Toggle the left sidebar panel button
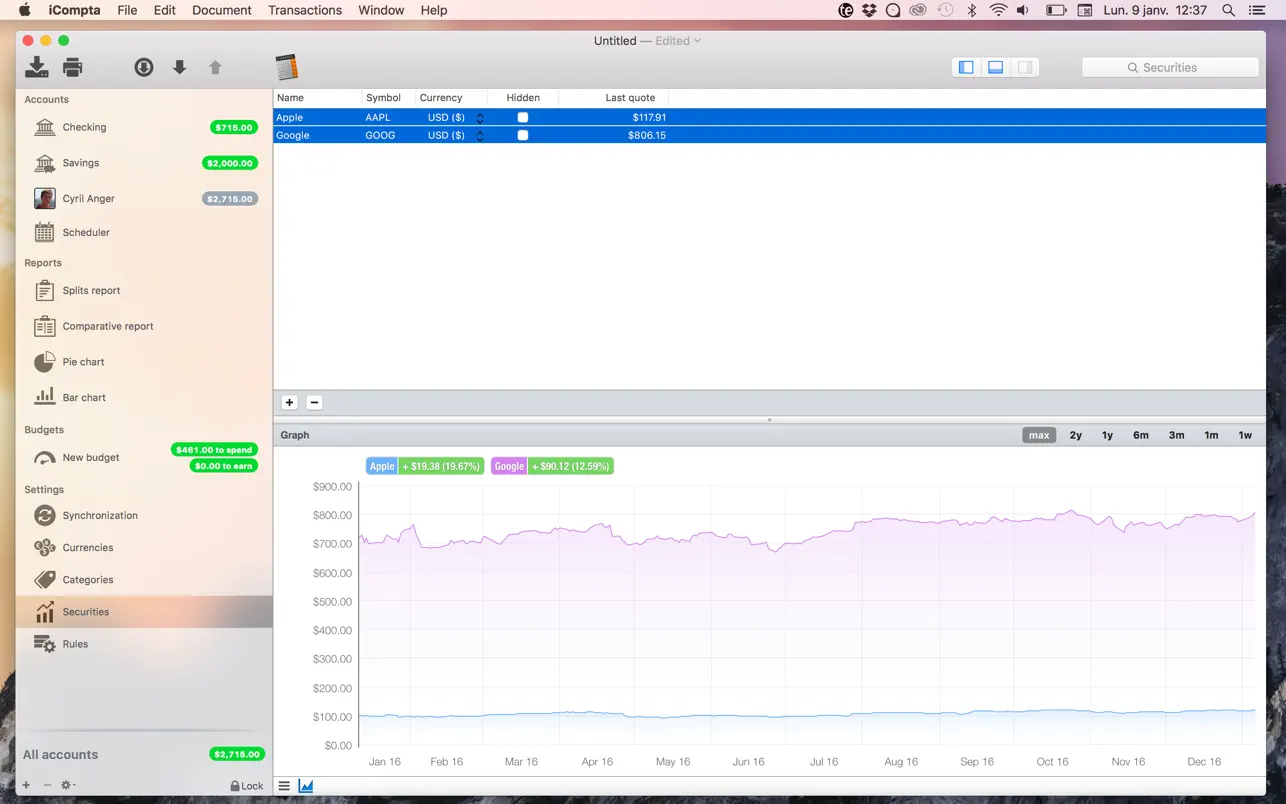 pyautogui.click(x=966, y=67)
